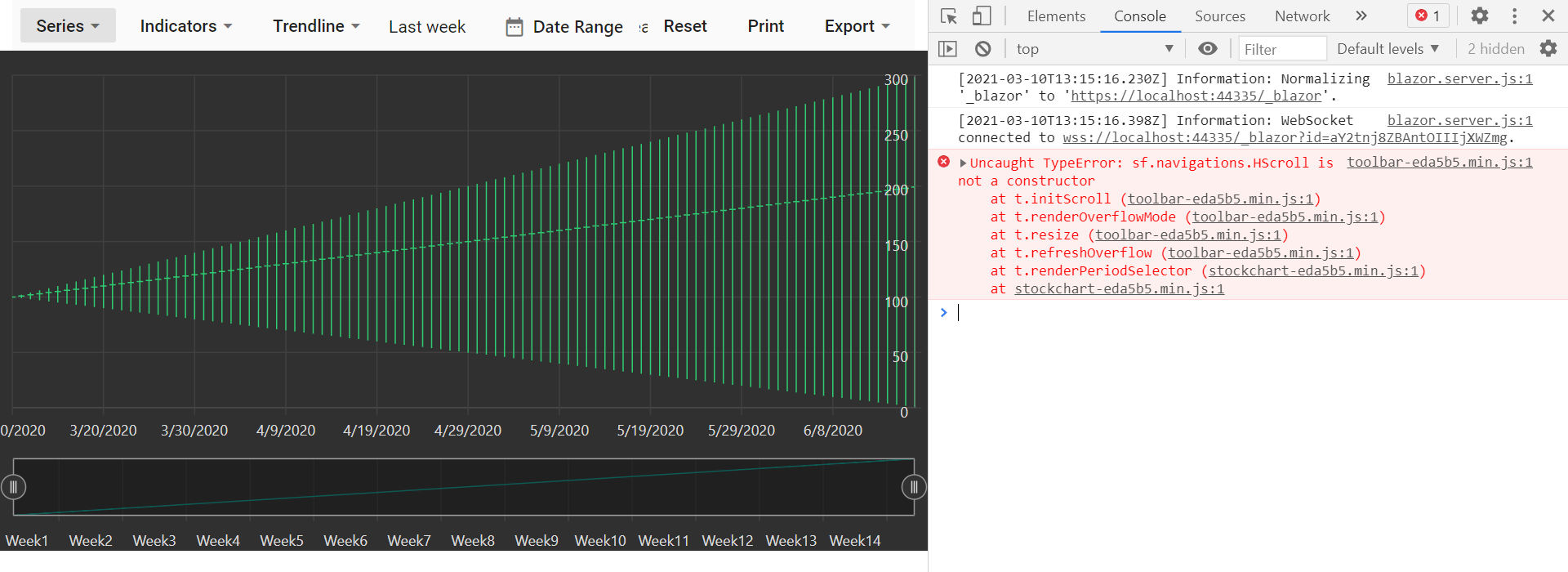Switch to the Elements tab
Screen dimensions: 1568x572
click(x=1056, y=16)
